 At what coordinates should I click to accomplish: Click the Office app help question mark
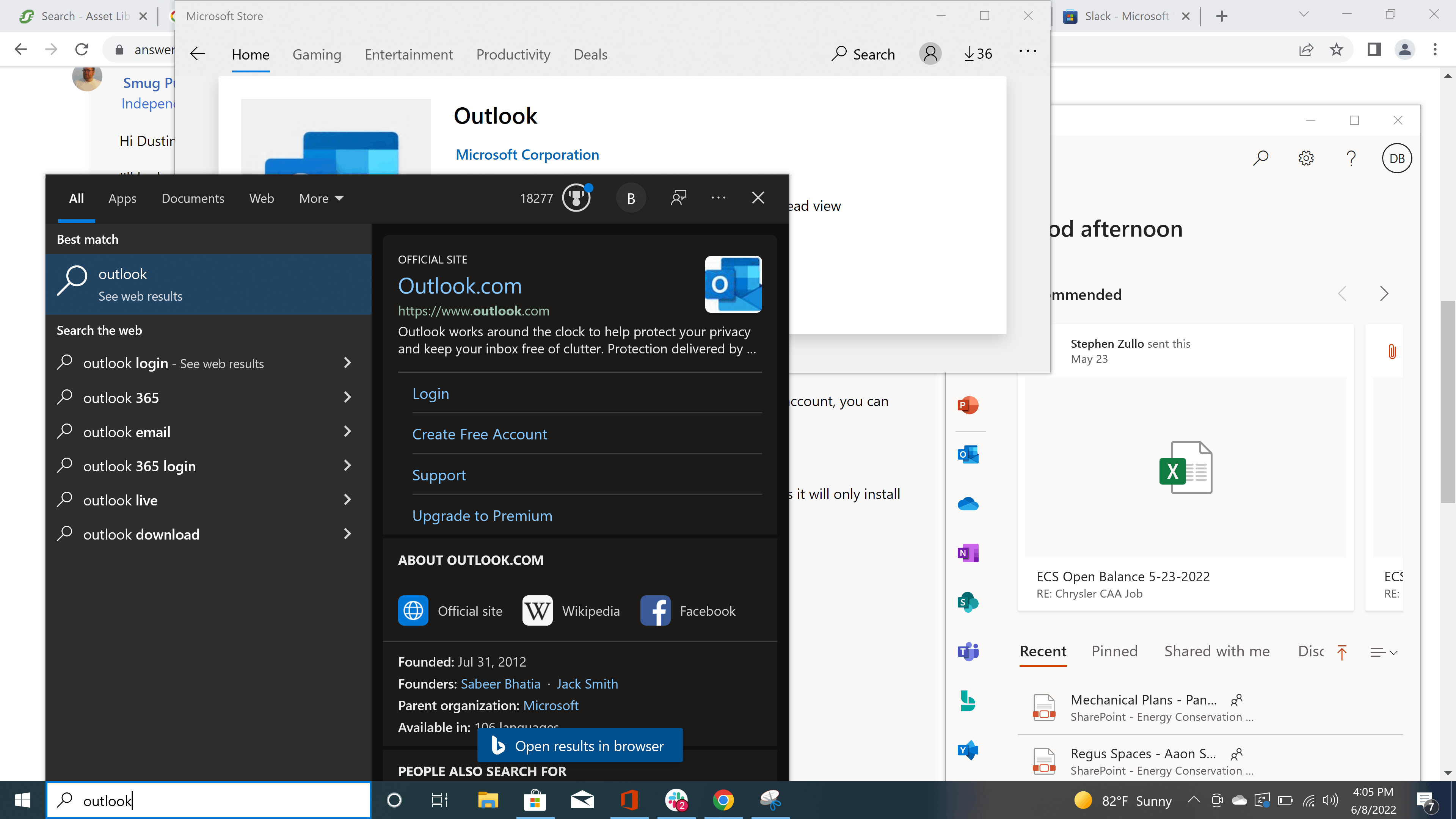tap(1351, 158)
